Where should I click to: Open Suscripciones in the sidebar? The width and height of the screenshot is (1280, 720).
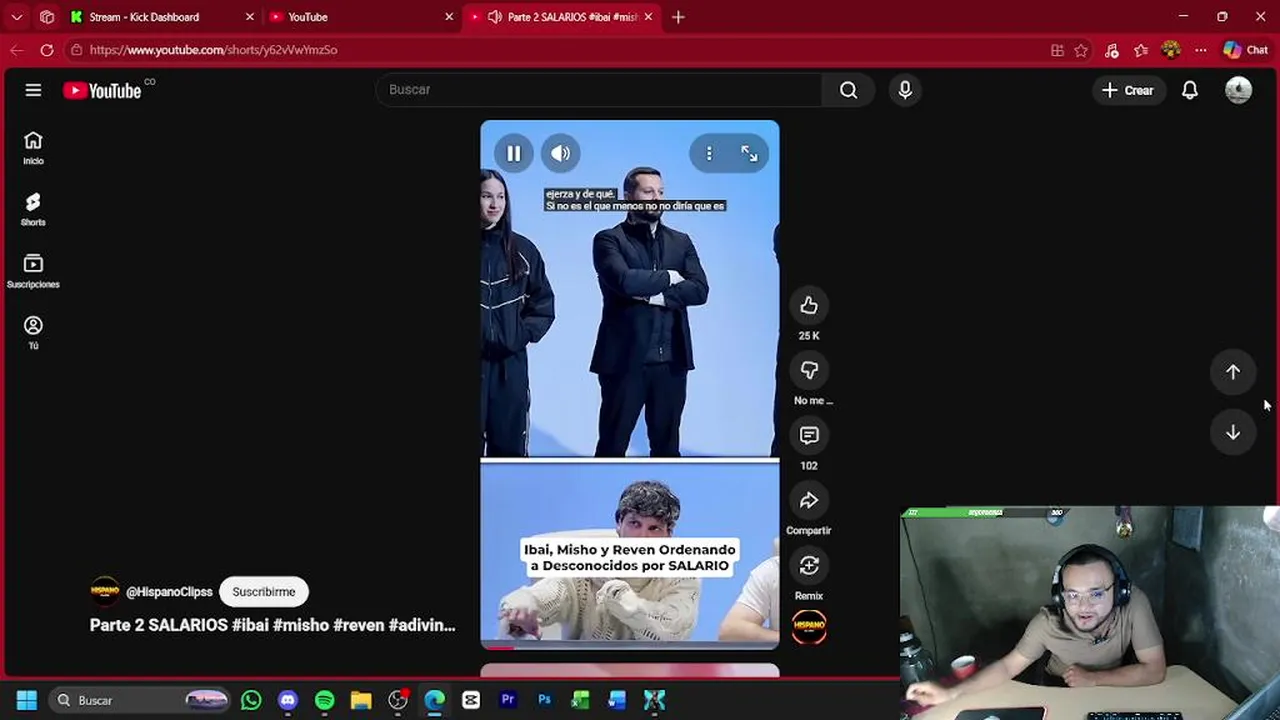pos(33,271)
